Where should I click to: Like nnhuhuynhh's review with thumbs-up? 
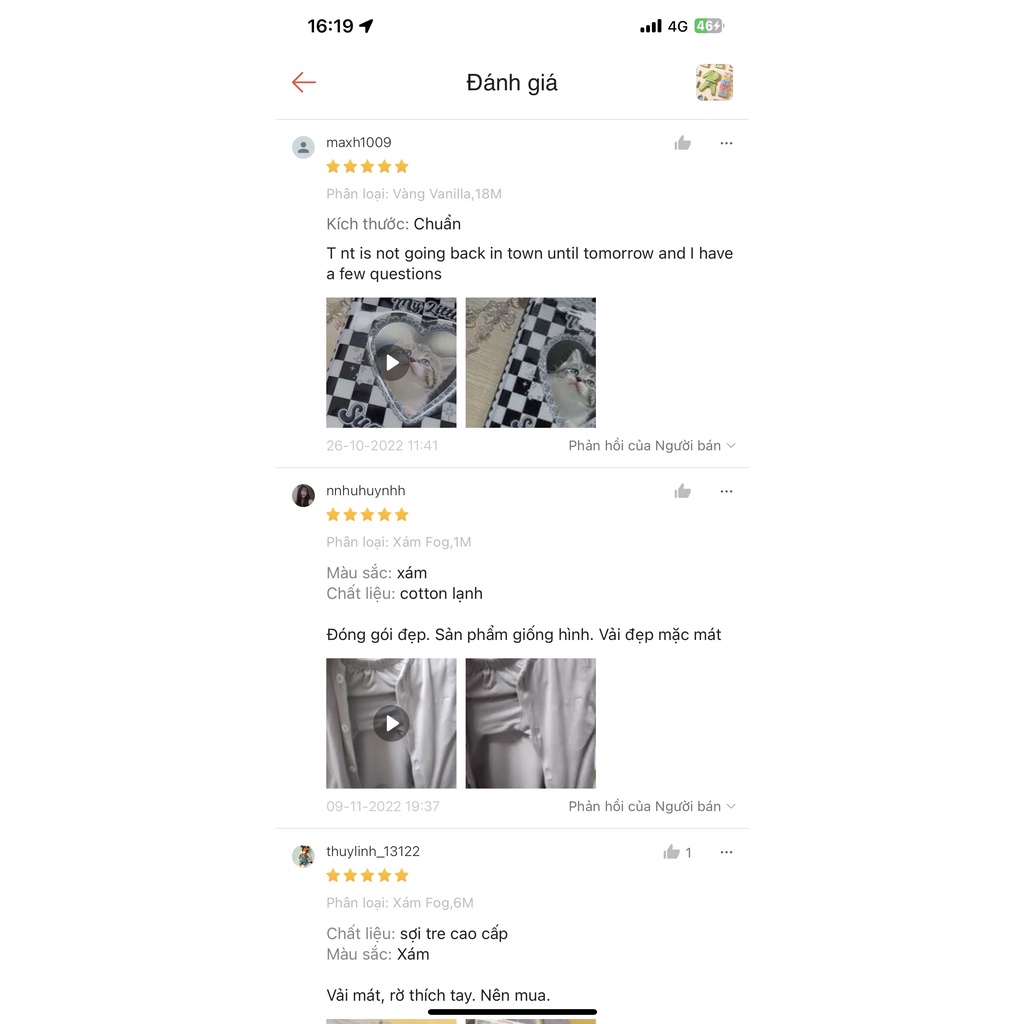[682, 491]
